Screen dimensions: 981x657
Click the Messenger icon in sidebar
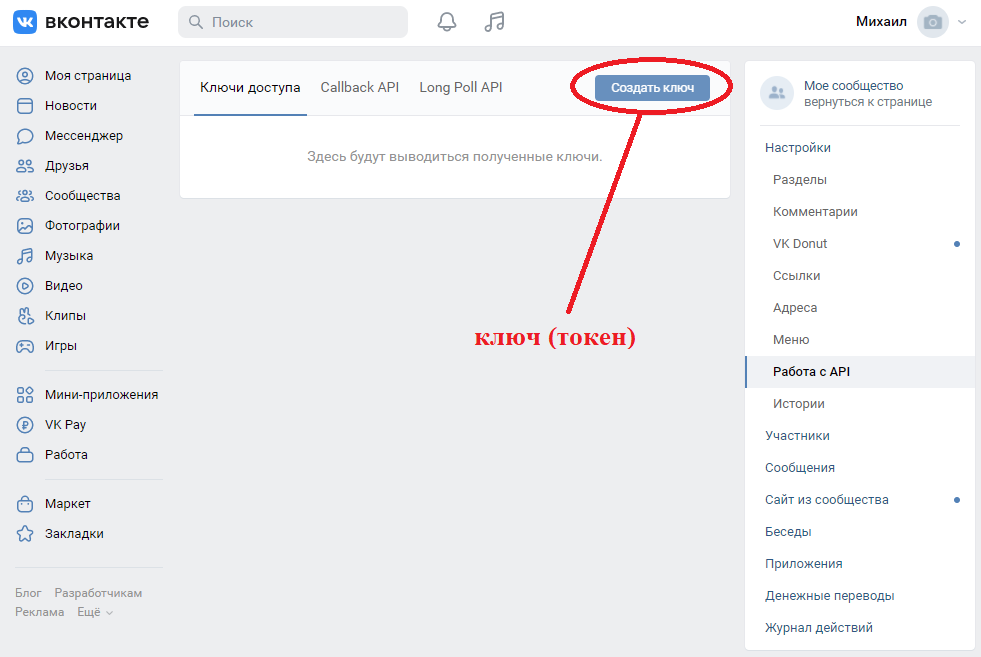click(x=25, y=136)
